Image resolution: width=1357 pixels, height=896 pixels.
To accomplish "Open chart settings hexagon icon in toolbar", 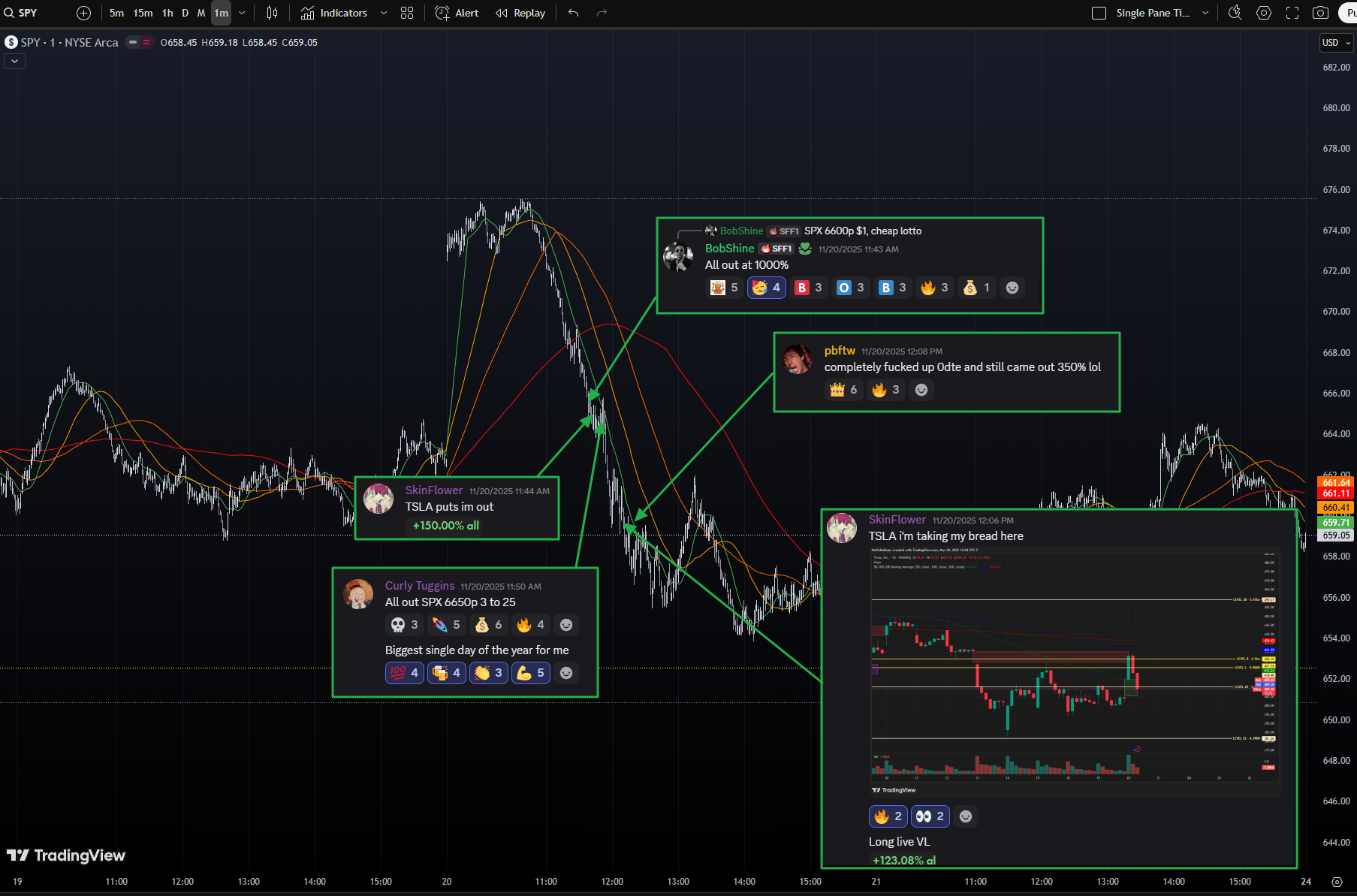I will pyautogui.click(x=1264, y=13).
